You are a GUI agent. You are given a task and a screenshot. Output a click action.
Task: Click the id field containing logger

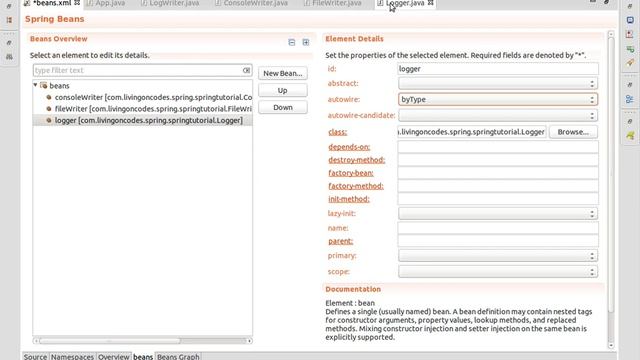[x=498, y=69]
